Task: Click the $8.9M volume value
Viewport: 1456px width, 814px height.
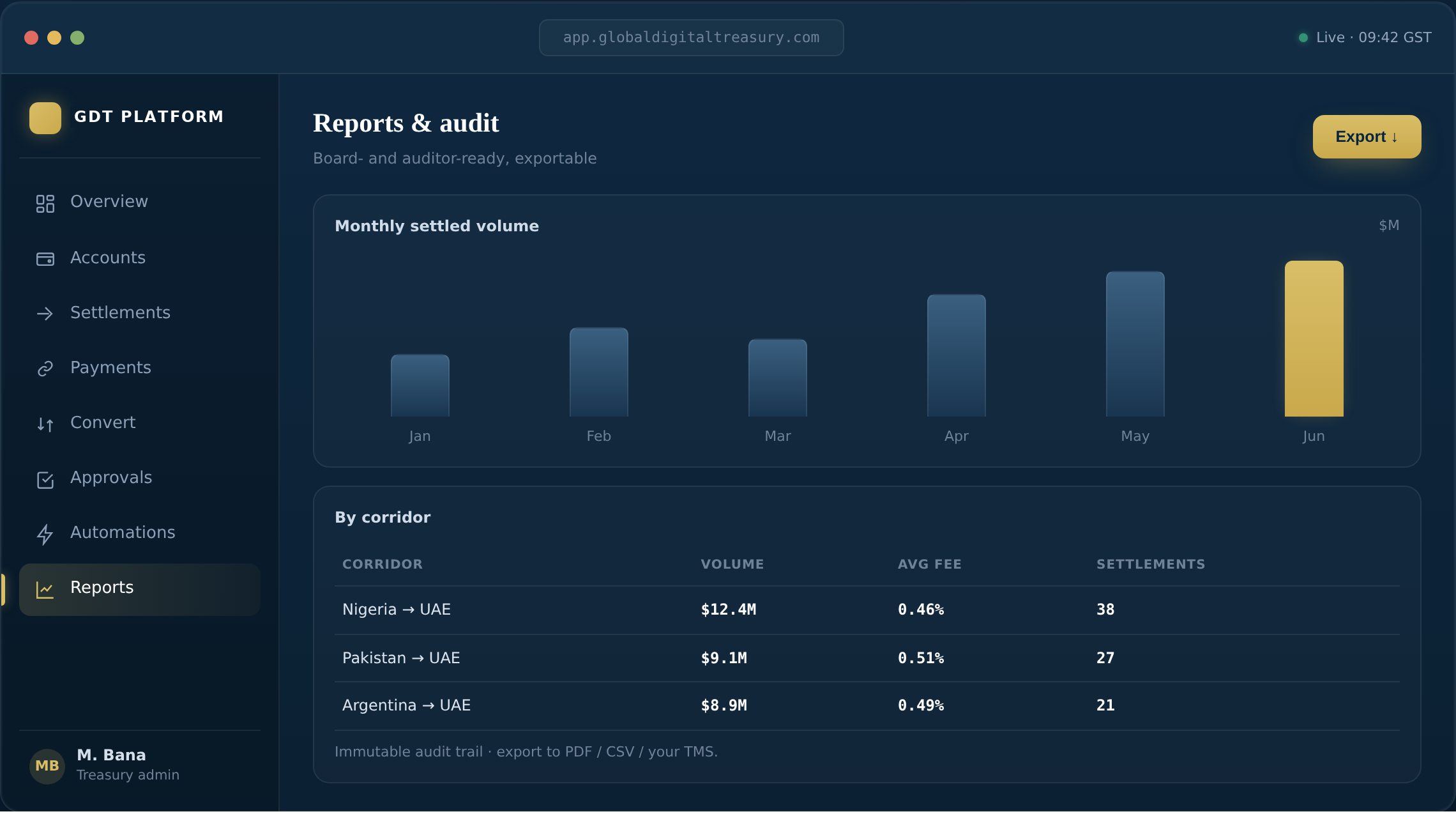Action: (724, 705)
